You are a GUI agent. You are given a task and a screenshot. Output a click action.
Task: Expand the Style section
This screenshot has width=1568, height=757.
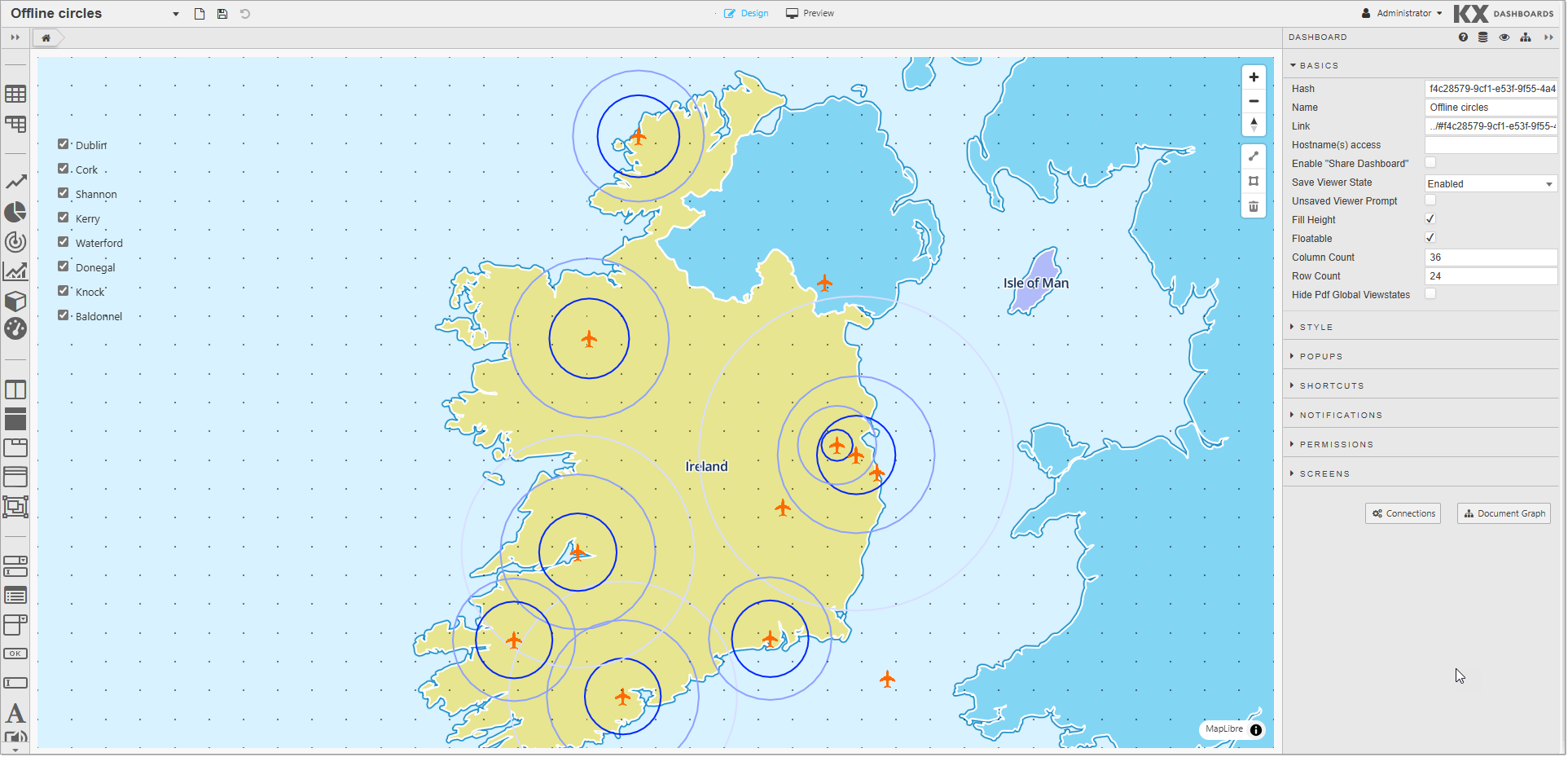click(x=1316, y=328)
